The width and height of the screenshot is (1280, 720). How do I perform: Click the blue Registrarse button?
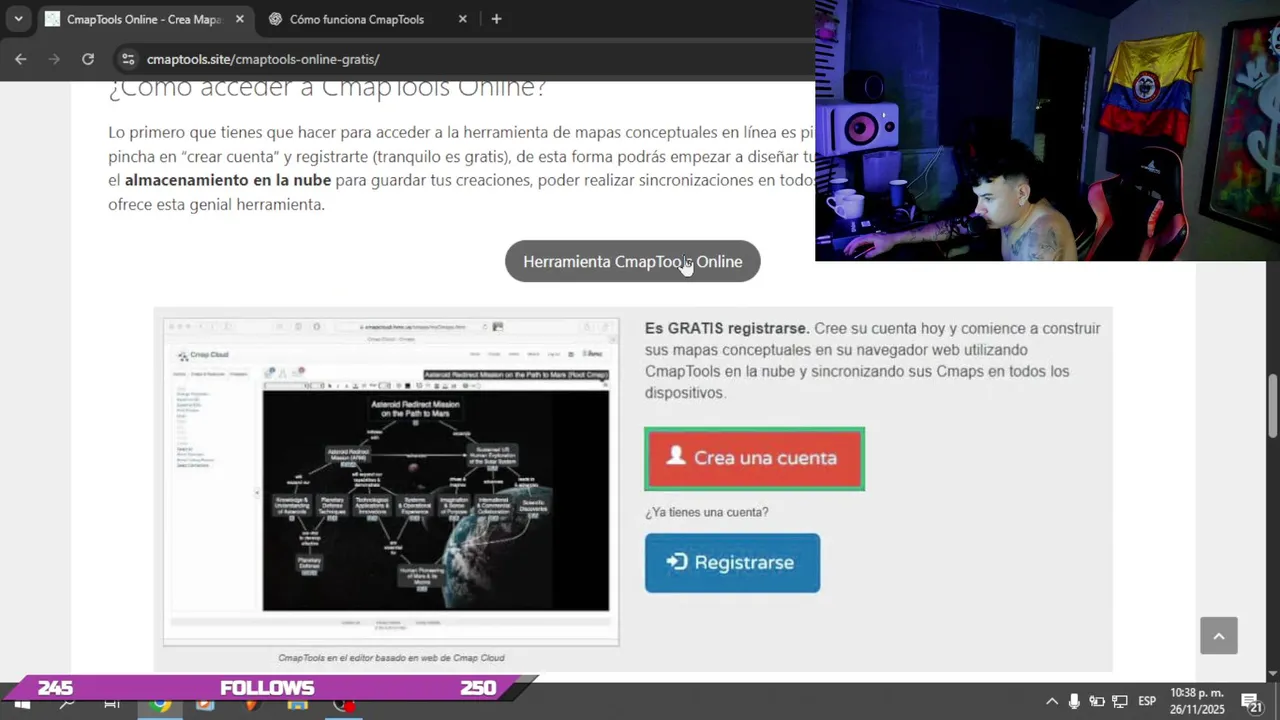732,562
